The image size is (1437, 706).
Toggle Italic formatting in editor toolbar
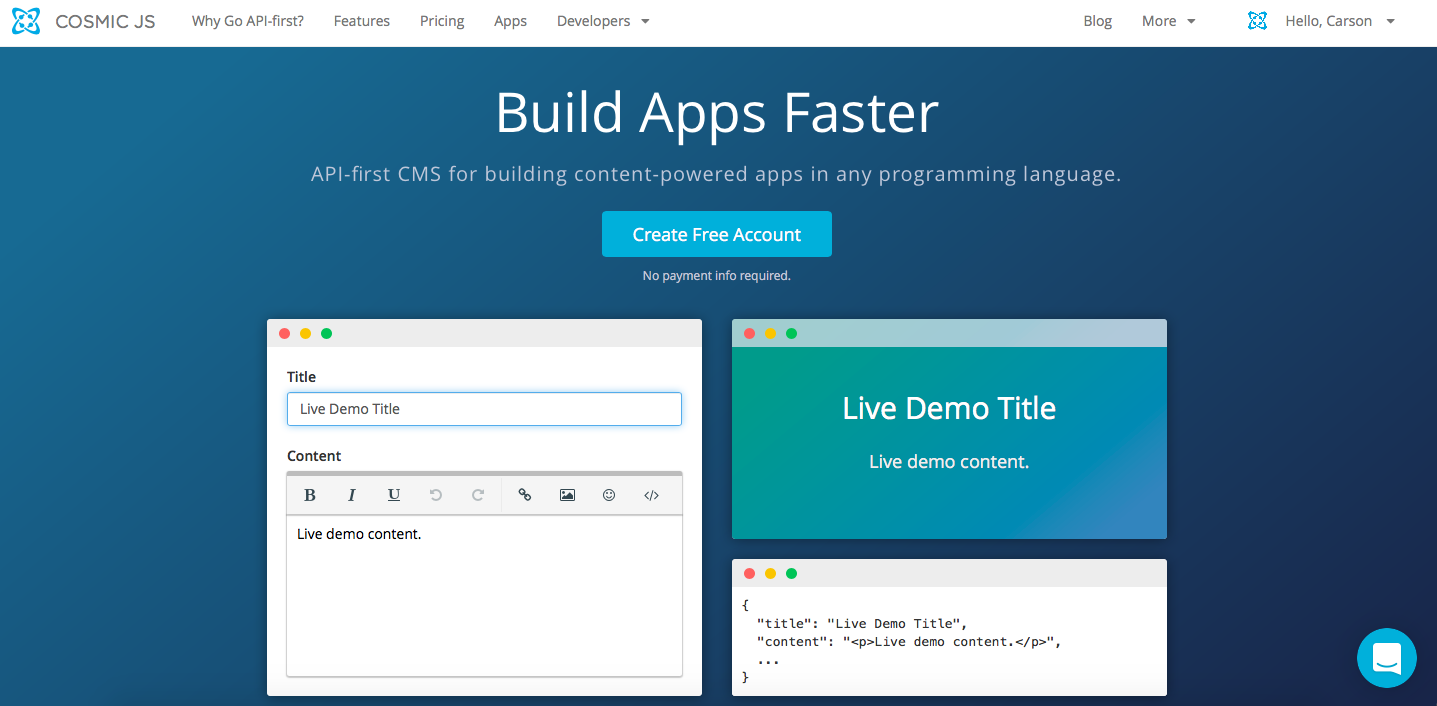pyautogui.click(x=352, y=495)
